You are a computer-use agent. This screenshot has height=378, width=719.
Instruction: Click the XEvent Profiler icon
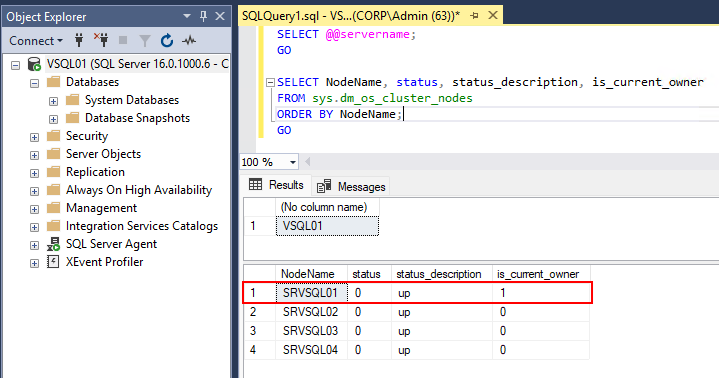click(53, 262)
